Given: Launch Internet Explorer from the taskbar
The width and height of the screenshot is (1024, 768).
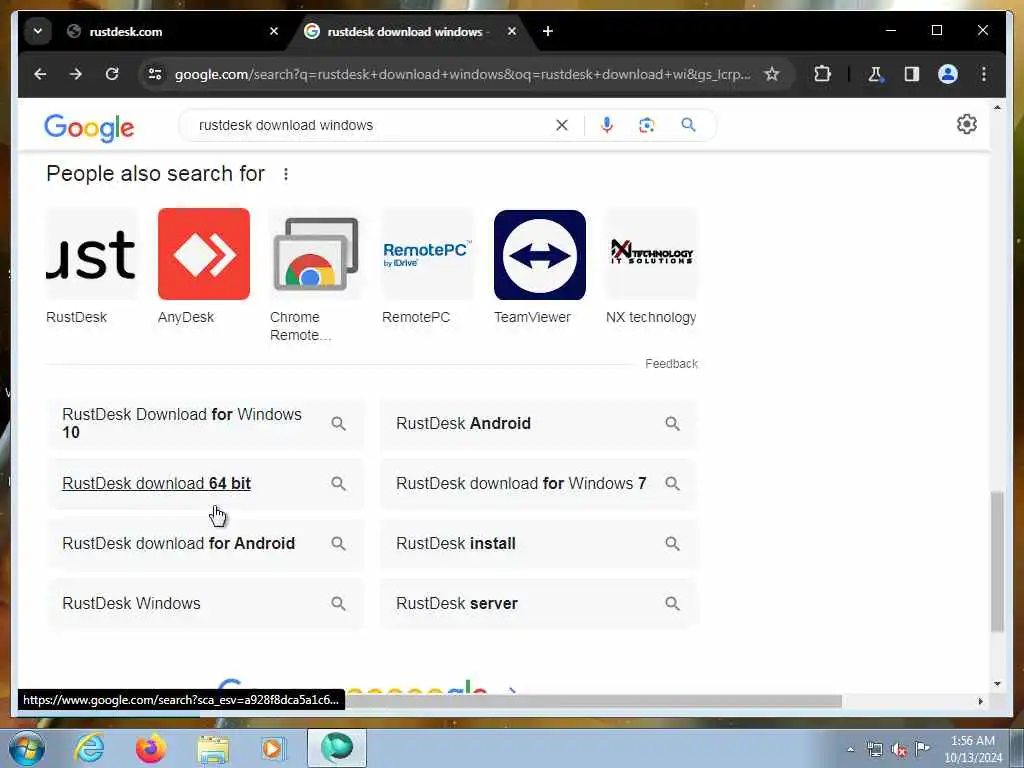Looking at the screenshot, I should pos(89,748).
